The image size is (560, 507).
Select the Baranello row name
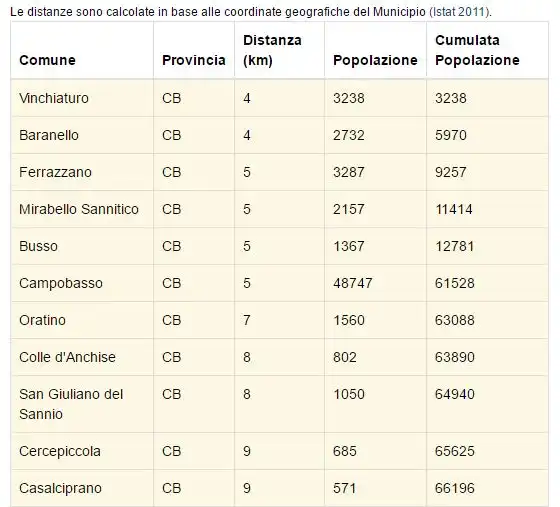[x=49, y=135]
